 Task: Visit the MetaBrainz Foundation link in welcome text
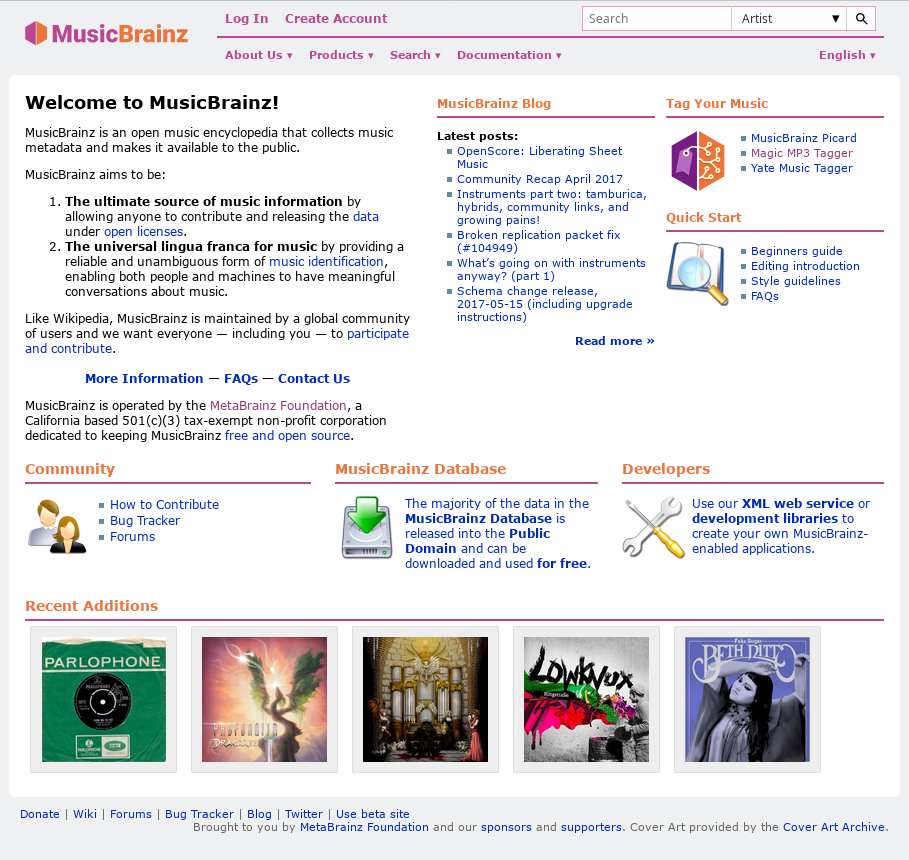(x=278, y=405)
